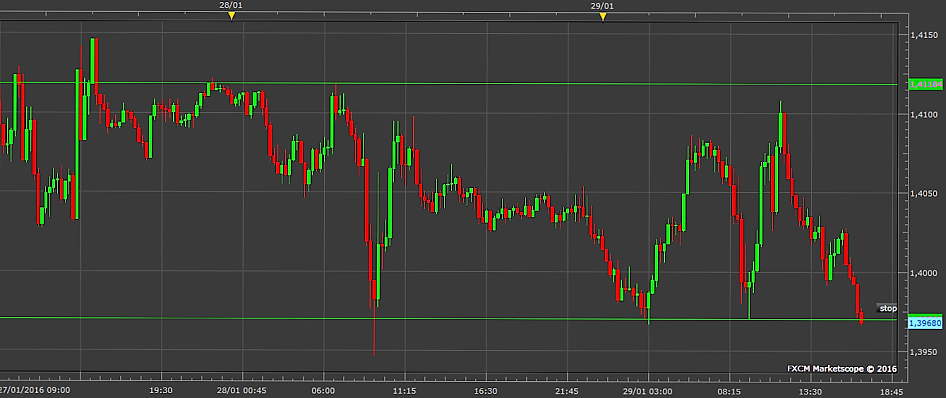Click the yellow 28/01 day marker triangle
Screen dimensions: 946x398
click(231, 16)
